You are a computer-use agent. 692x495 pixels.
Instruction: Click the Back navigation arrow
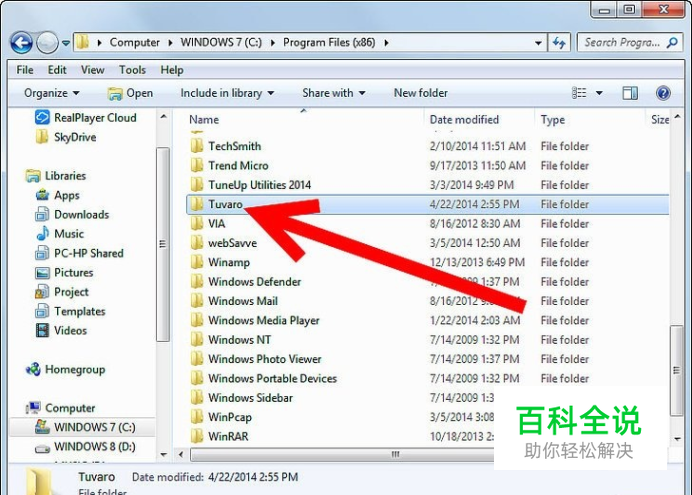tap(21, 43)
